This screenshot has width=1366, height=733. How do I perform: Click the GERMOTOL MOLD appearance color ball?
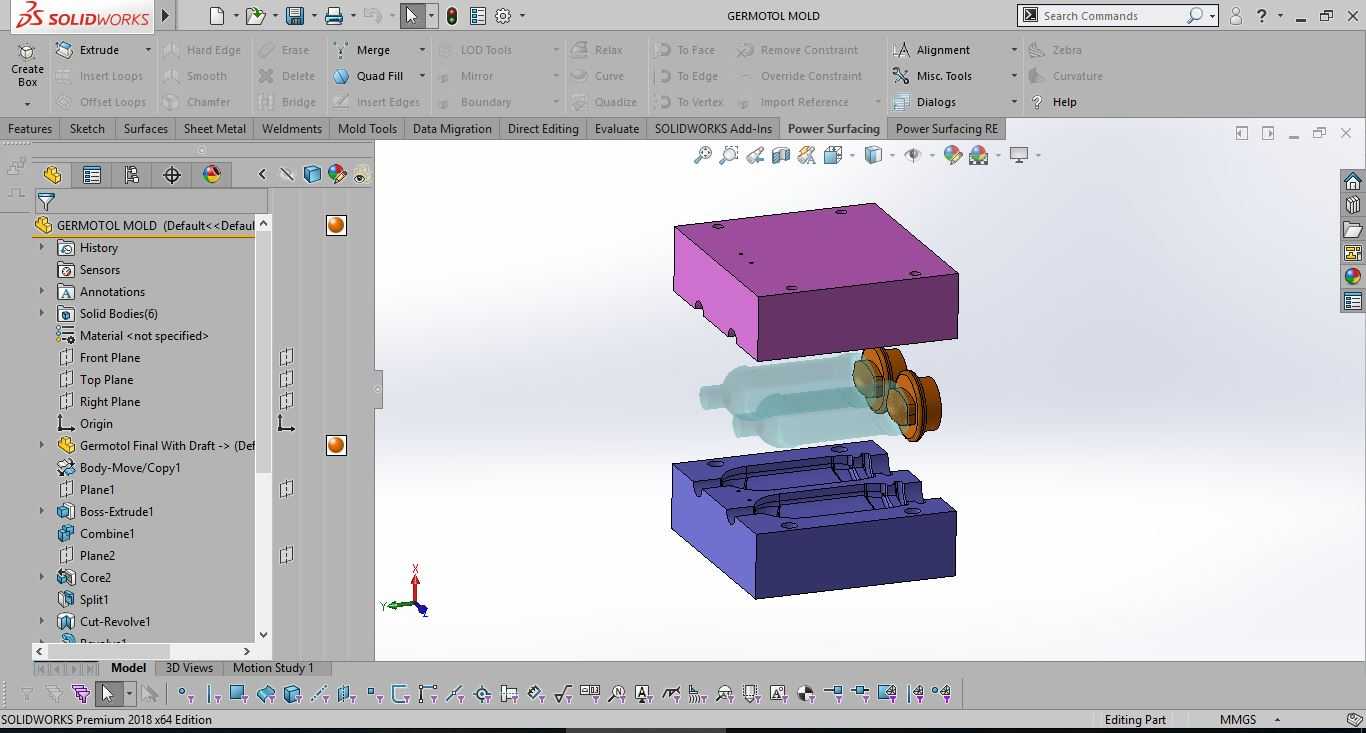pyautogui.click(x=336, y=225)
